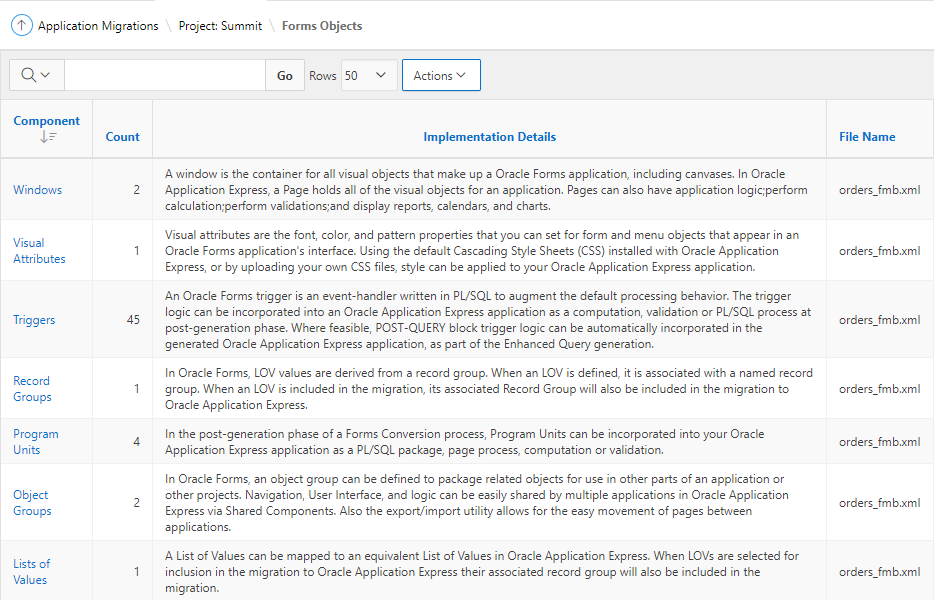
Task: Click the File Name column header
Action: tap(867, 136)
